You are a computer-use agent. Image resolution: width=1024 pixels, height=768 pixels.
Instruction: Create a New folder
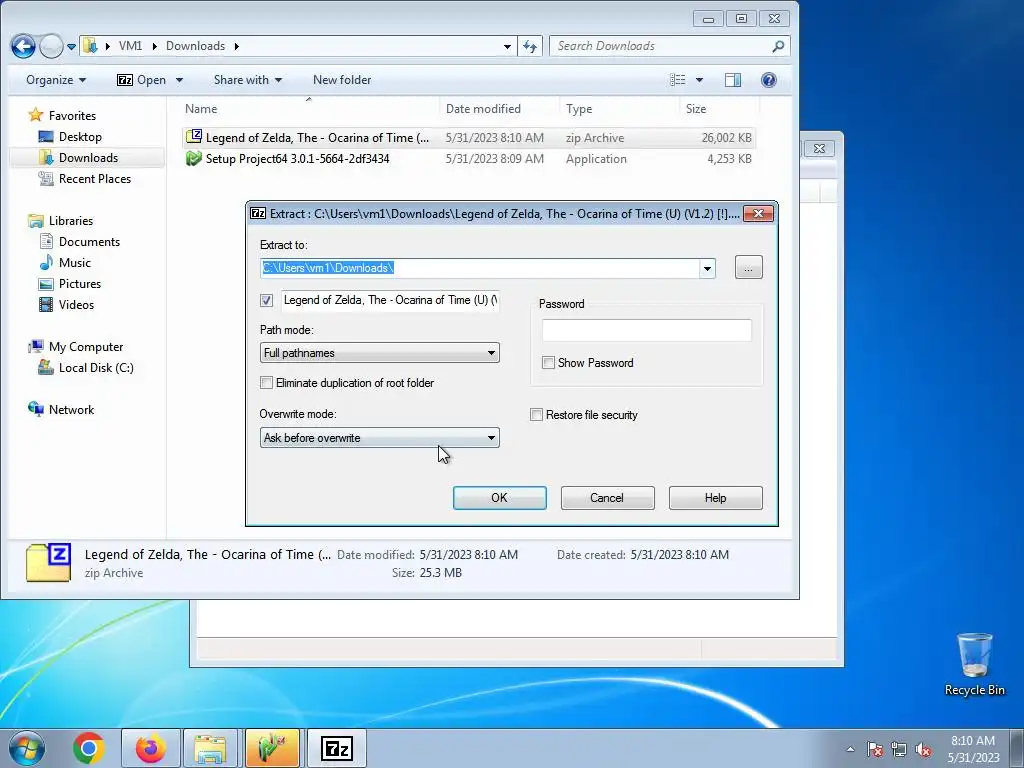point(342,80)
